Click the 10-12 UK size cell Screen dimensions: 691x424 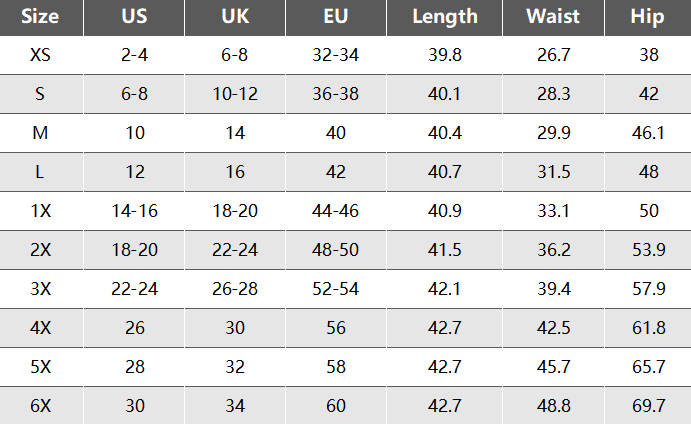click(235, 94)
